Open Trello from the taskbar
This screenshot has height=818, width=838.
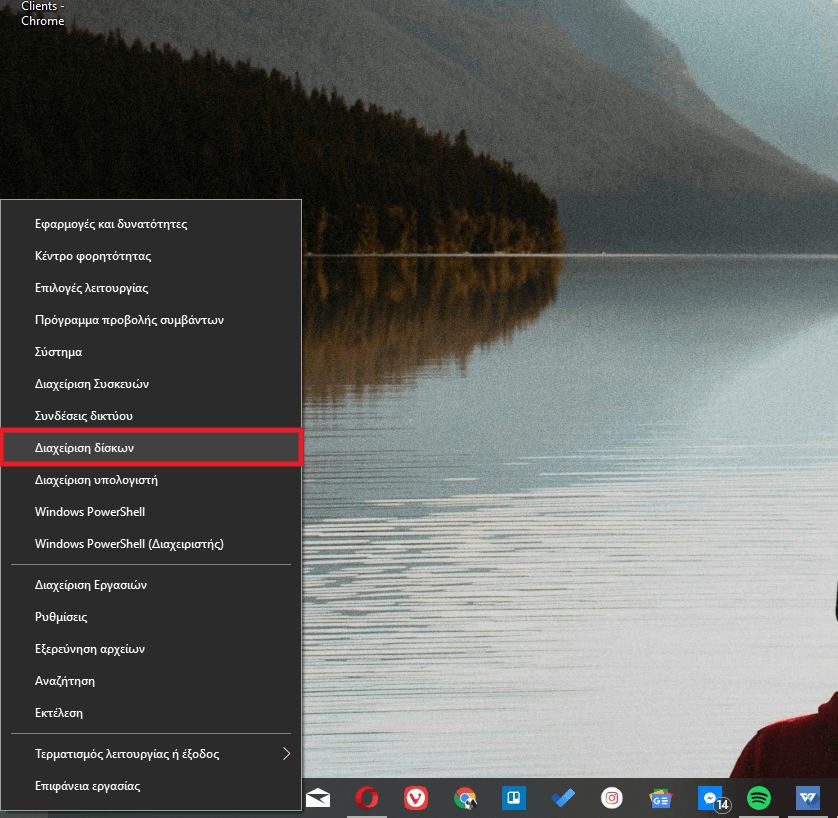click(514, 798)
